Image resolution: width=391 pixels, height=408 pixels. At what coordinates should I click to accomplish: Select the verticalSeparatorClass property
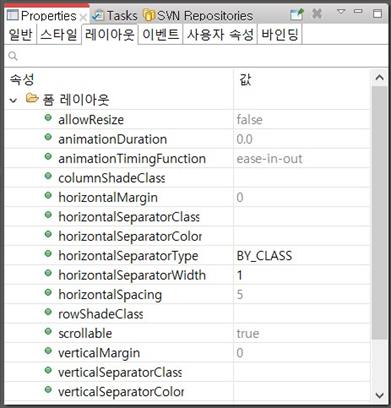pyautogui.click(x=120, y=372)
